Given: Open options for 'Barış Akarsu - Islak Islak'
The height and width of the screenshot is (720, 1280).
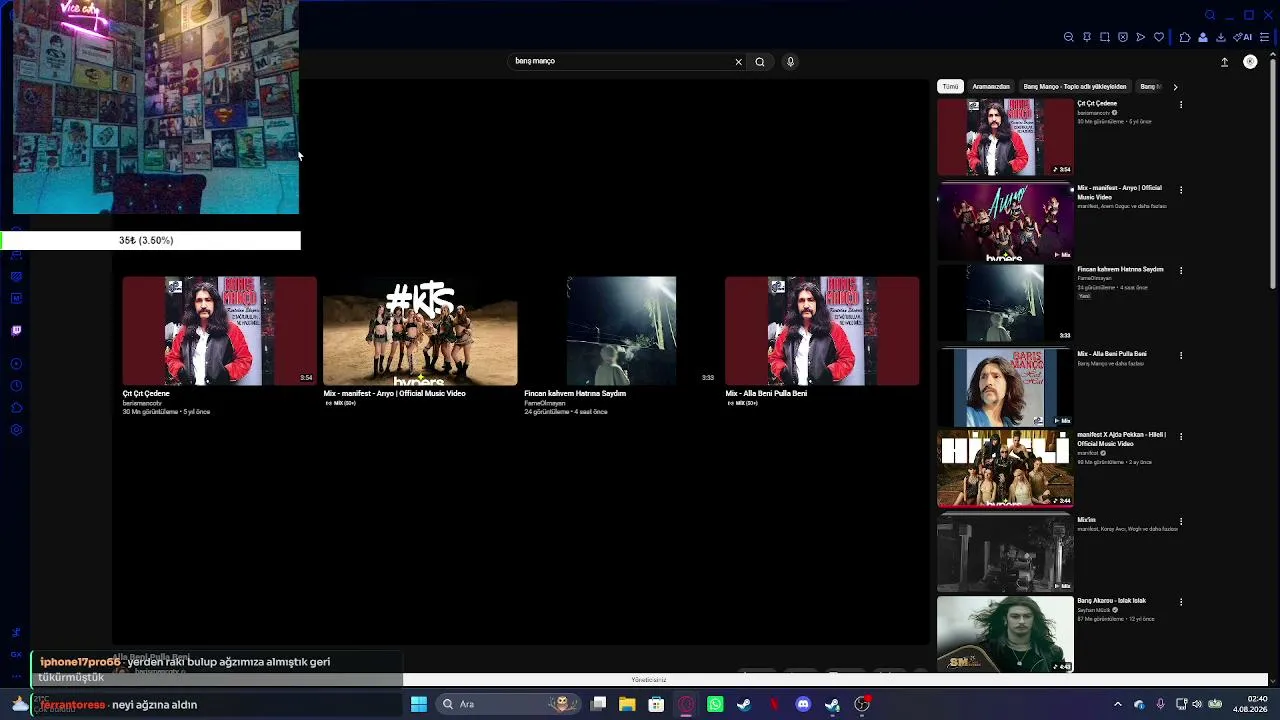Looking at the screenshot, I should point(1181,602).
